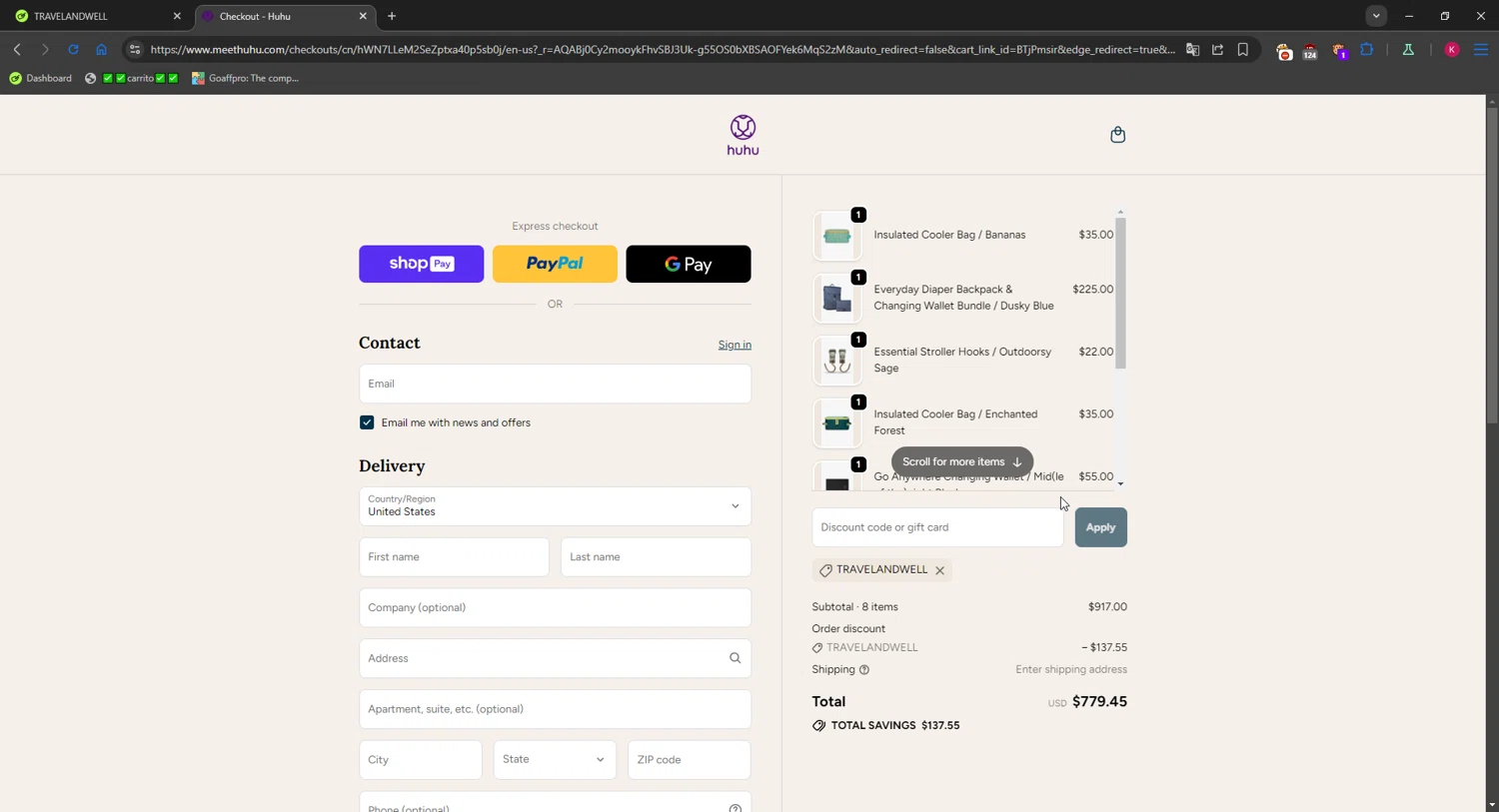
Task: Open the Goaffpro bookmark
Action: pos(246,78)
